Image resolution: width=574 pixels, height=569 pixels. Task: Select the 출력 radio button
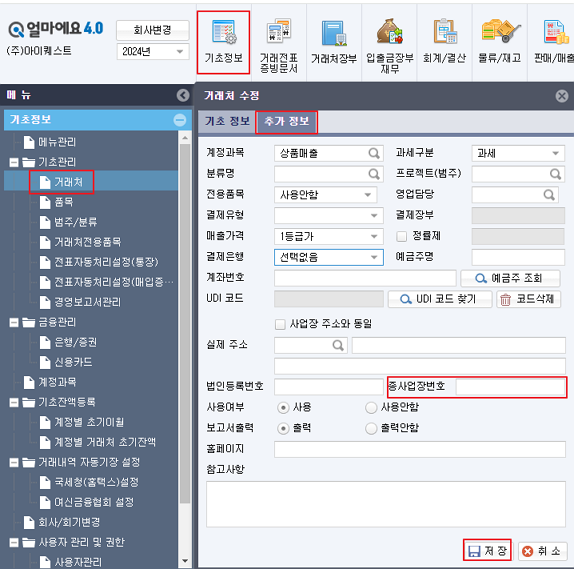[283, 429]
